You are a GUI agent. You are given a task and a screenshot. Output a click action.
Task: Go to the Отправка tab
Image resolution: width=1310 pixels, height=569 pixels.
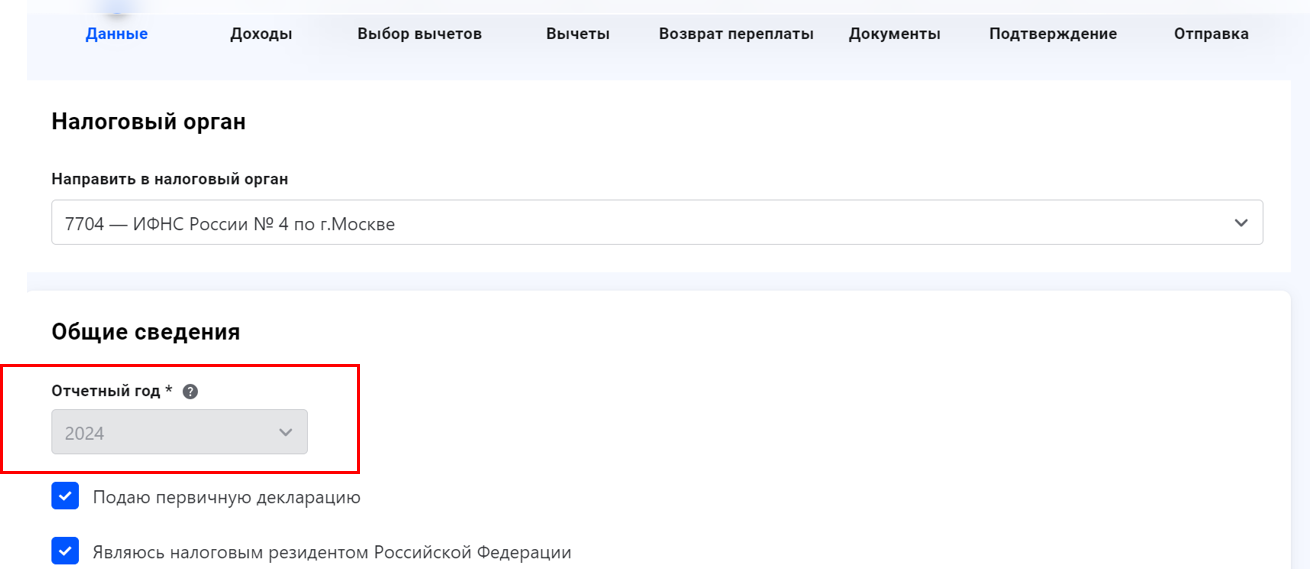tap(1211, 34)
